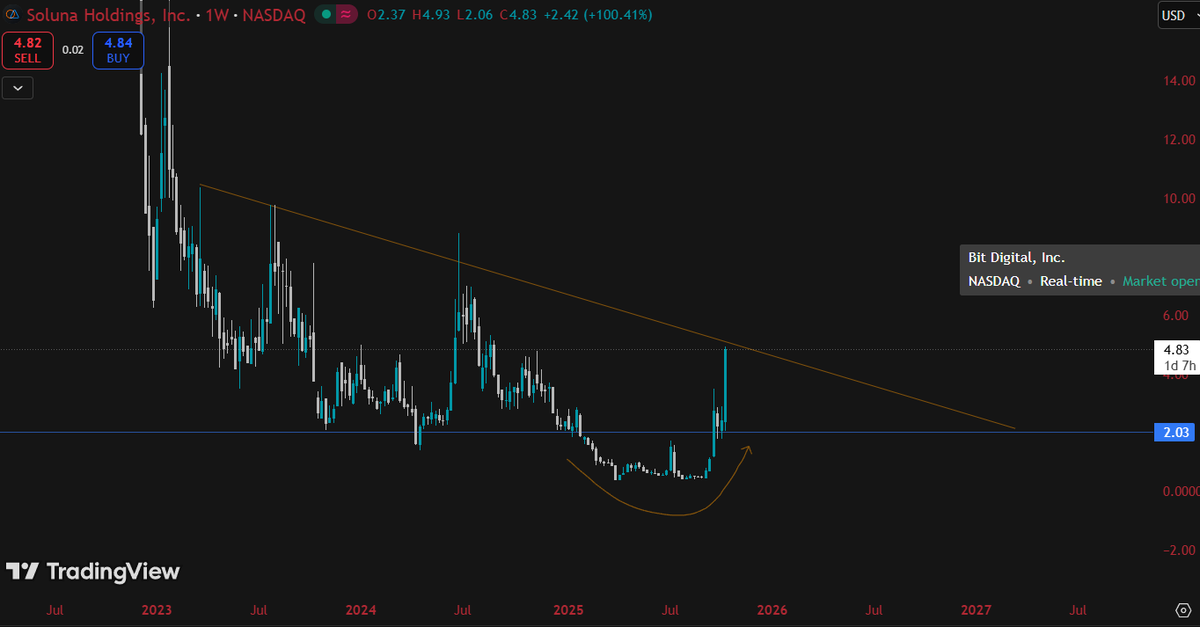Click the 2026 time axis label
1200x627 pixels.
(771, 609)
